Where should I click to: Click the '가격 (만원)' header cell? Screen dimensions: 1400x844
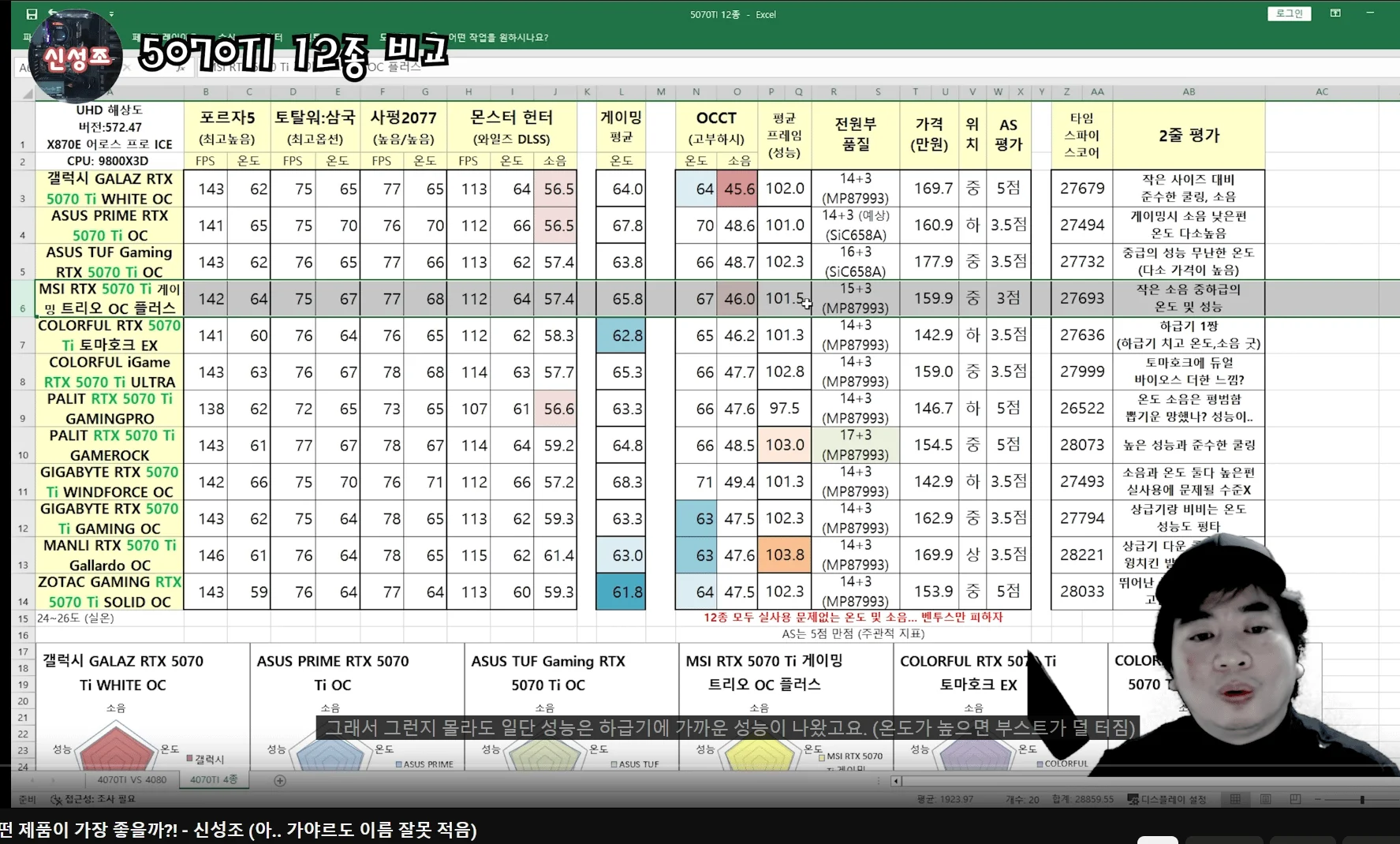(929, 134)
